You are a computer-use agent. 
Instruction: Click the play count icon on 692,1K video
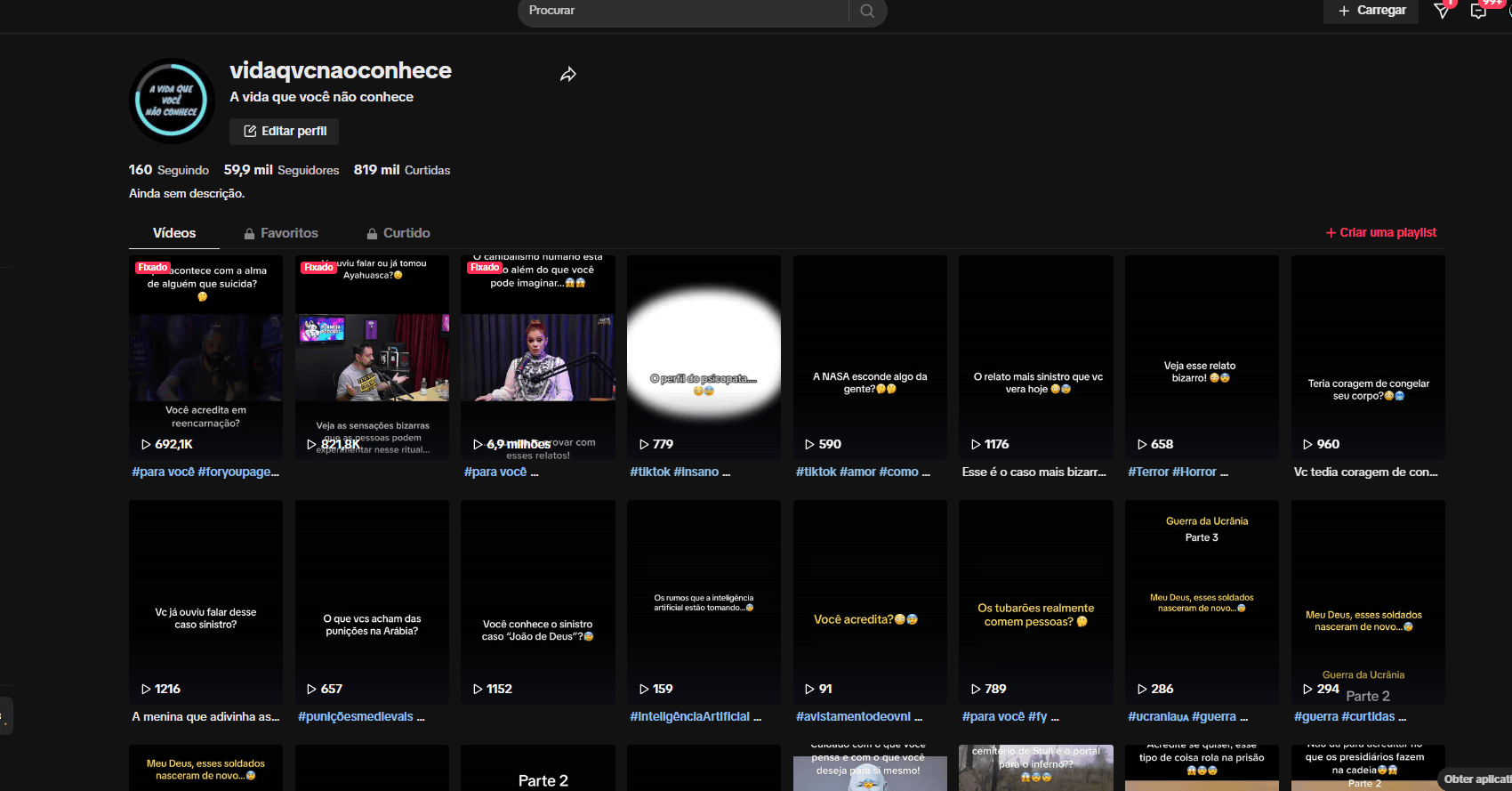point(146,444)
